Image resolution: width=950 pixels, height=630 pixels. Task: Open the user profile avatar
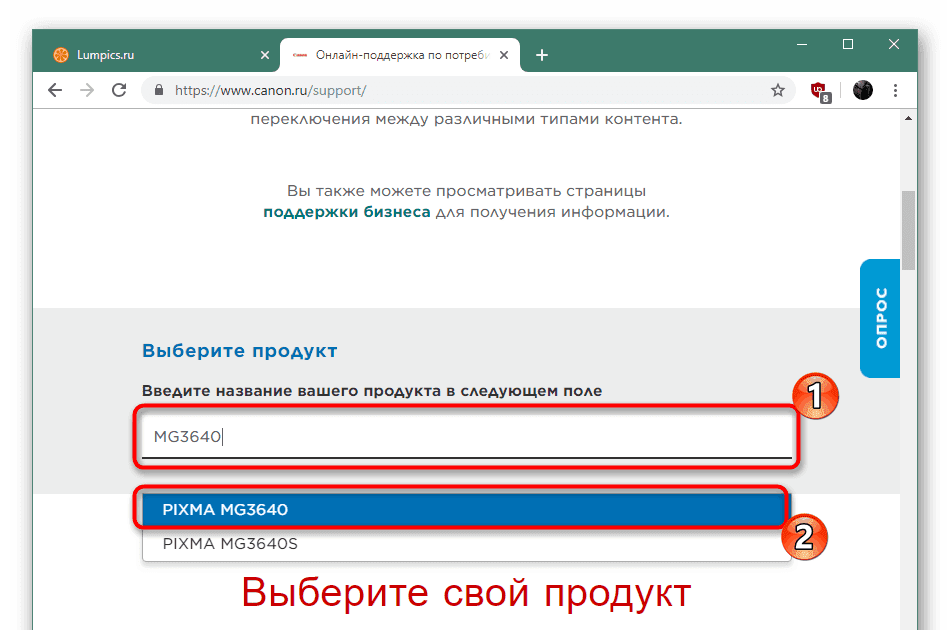point(863,90)
